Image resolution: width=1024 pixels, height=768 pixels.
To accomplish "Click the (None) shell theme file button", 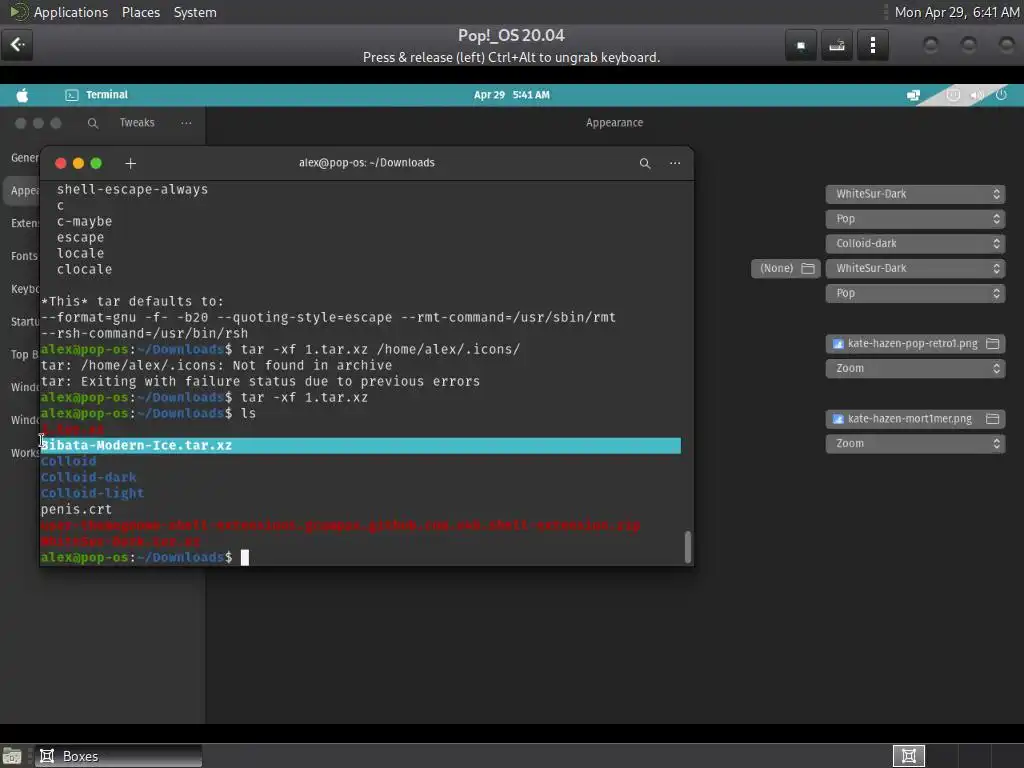I will coord(786,268).
